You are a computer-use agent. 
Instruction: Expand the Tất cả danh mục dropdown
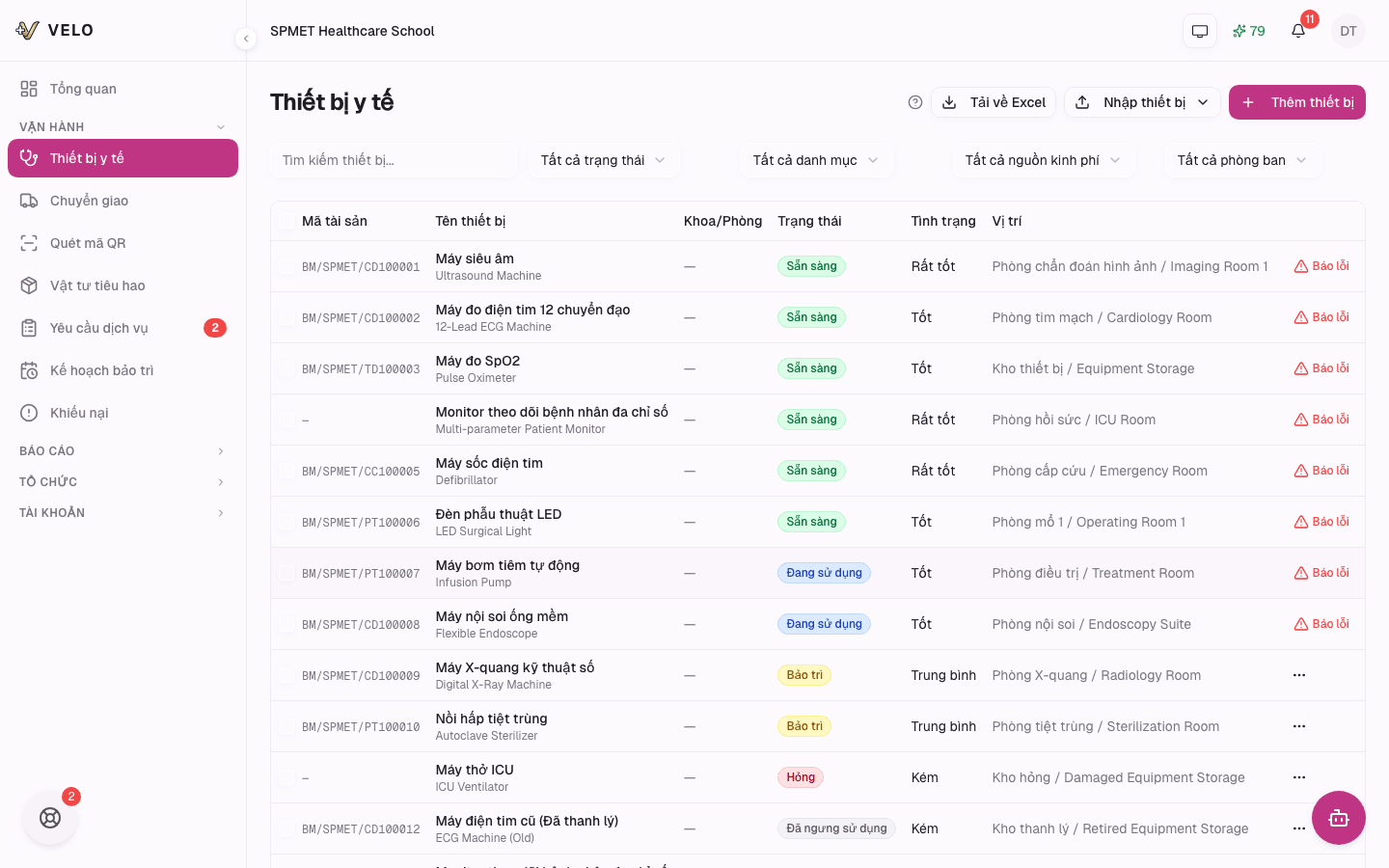(816, 160)
